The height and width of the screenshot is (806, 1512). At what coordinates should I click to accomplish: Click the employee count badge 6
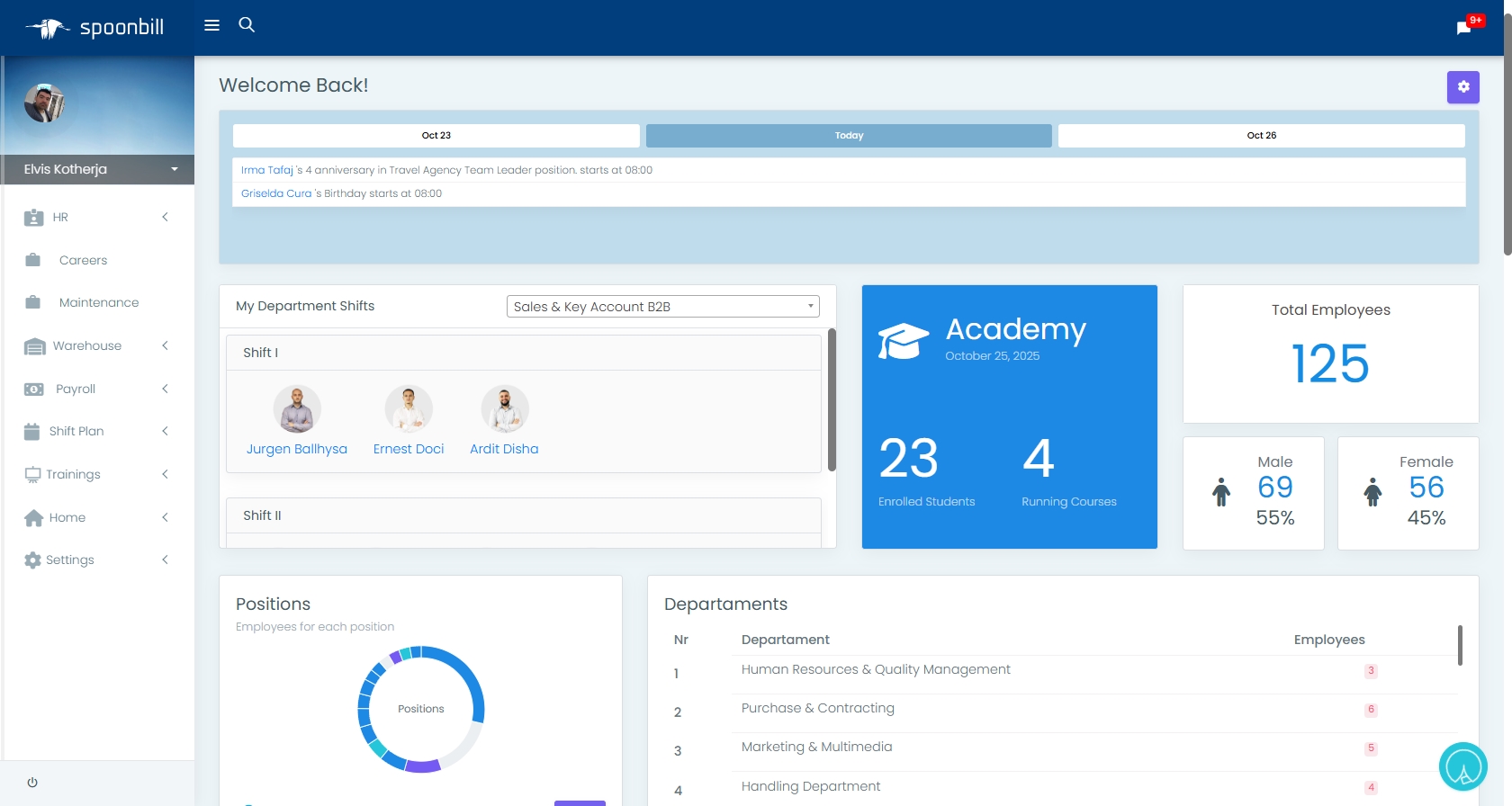(x=1371, y=710)
